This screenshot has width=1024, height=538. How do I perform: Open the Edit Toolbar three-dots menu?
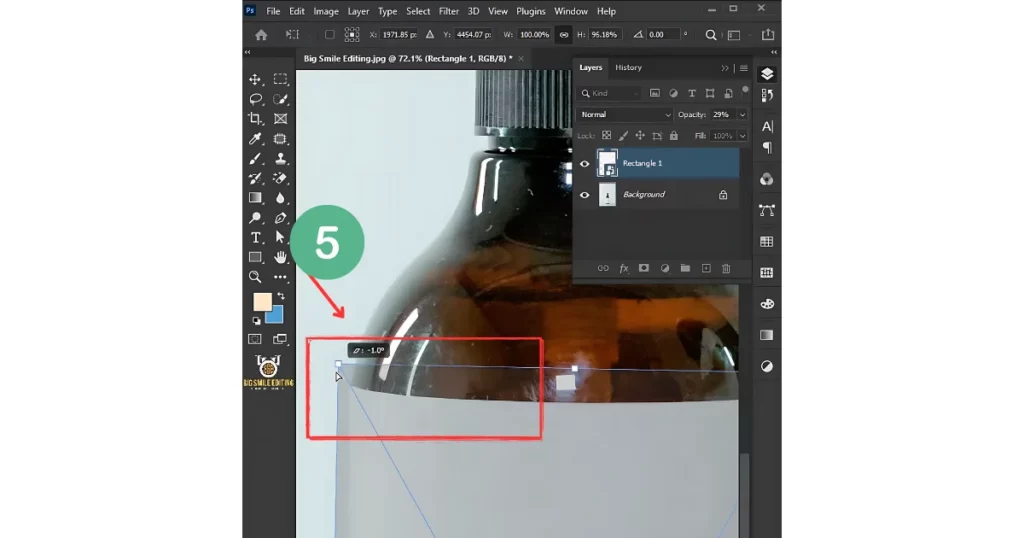(280, 277)
